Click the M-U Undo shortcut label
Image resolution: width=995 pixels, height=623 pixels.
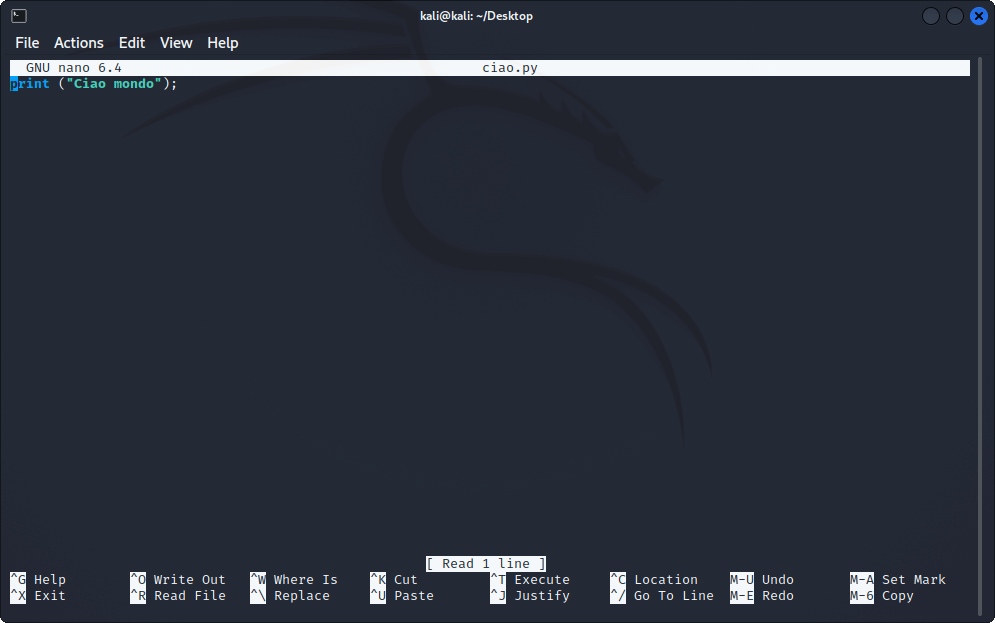(762, 580)
